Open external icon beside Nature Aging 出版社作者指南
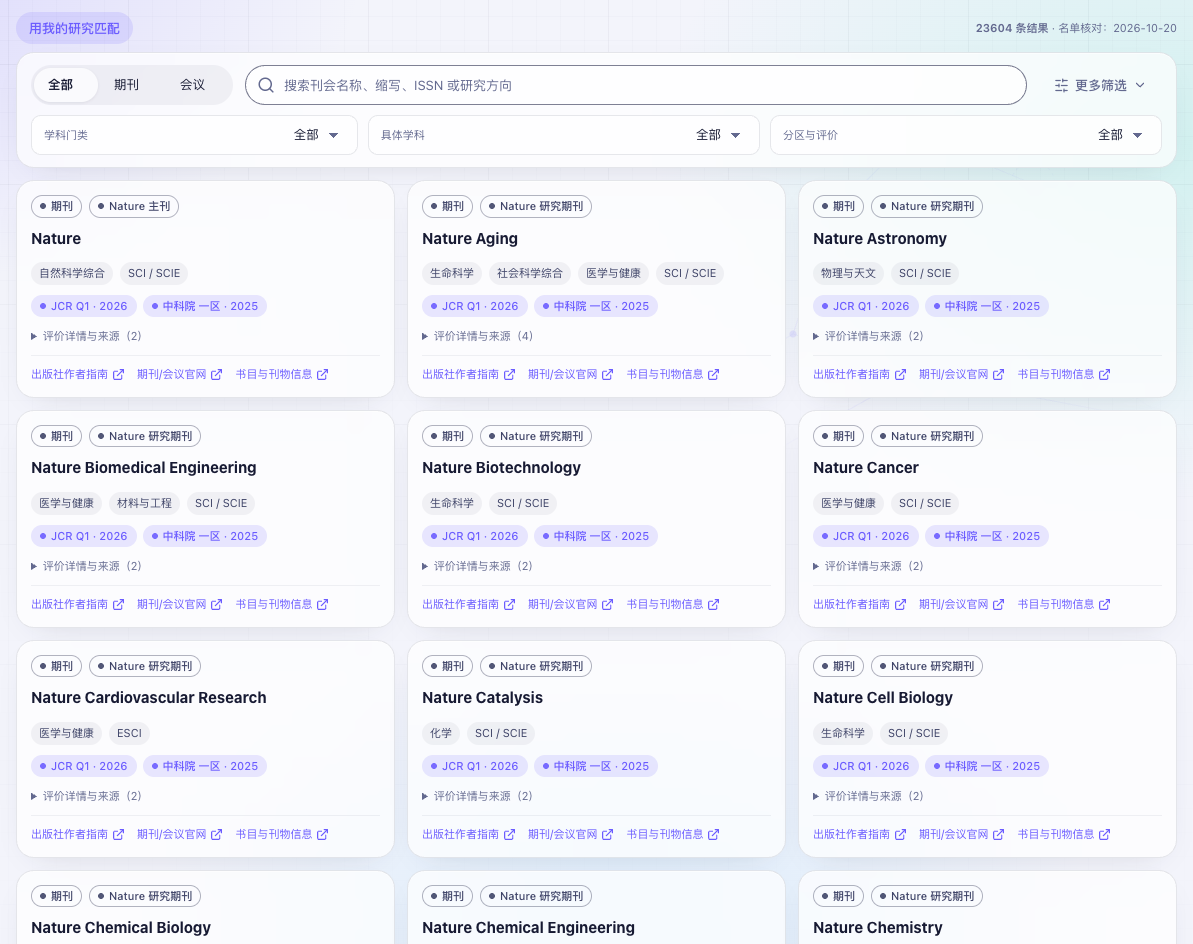This screenshot has width=1193, height=944. point(510,374)
